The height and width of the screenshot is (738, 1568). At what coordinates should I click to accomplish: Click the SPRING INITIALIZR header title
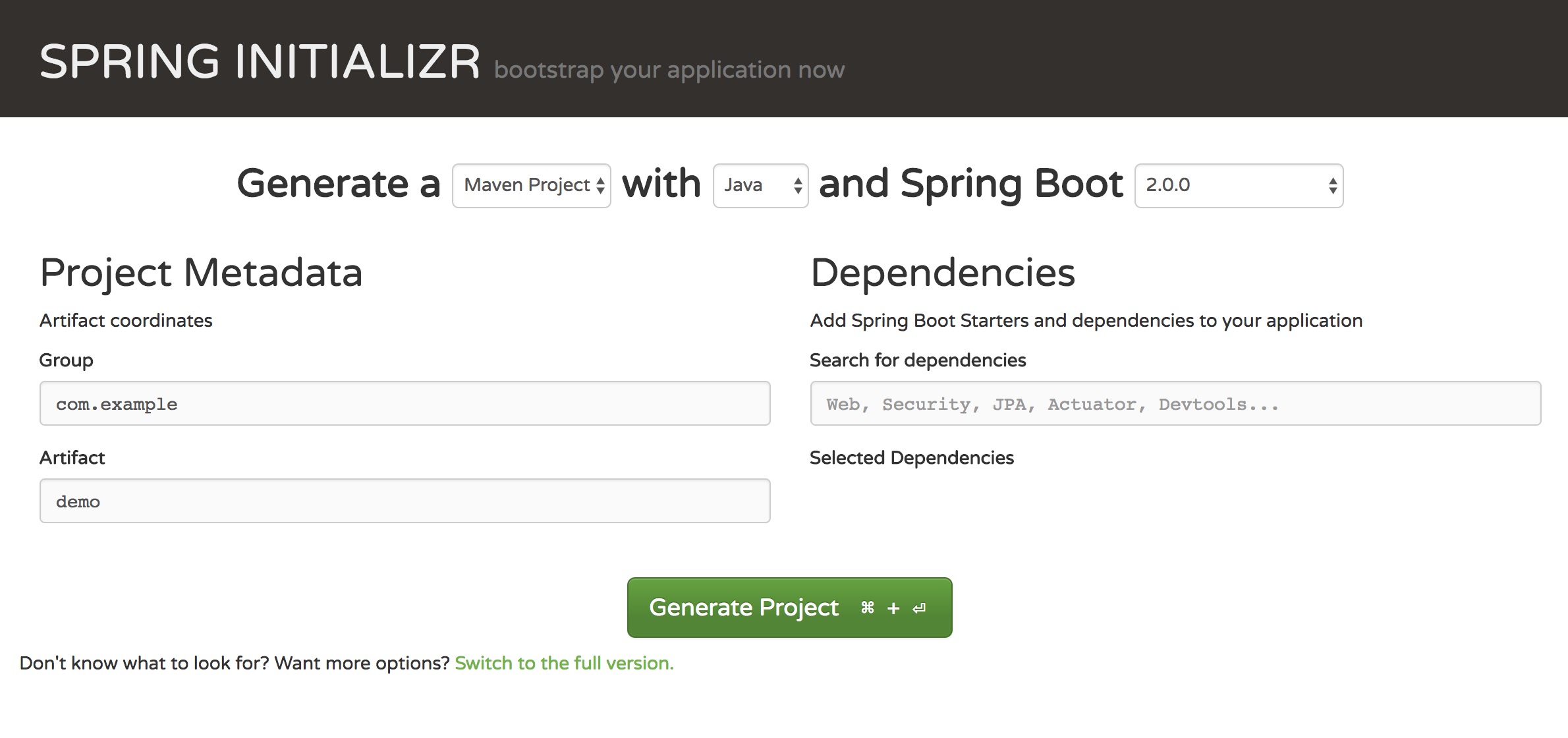[260, 62]
